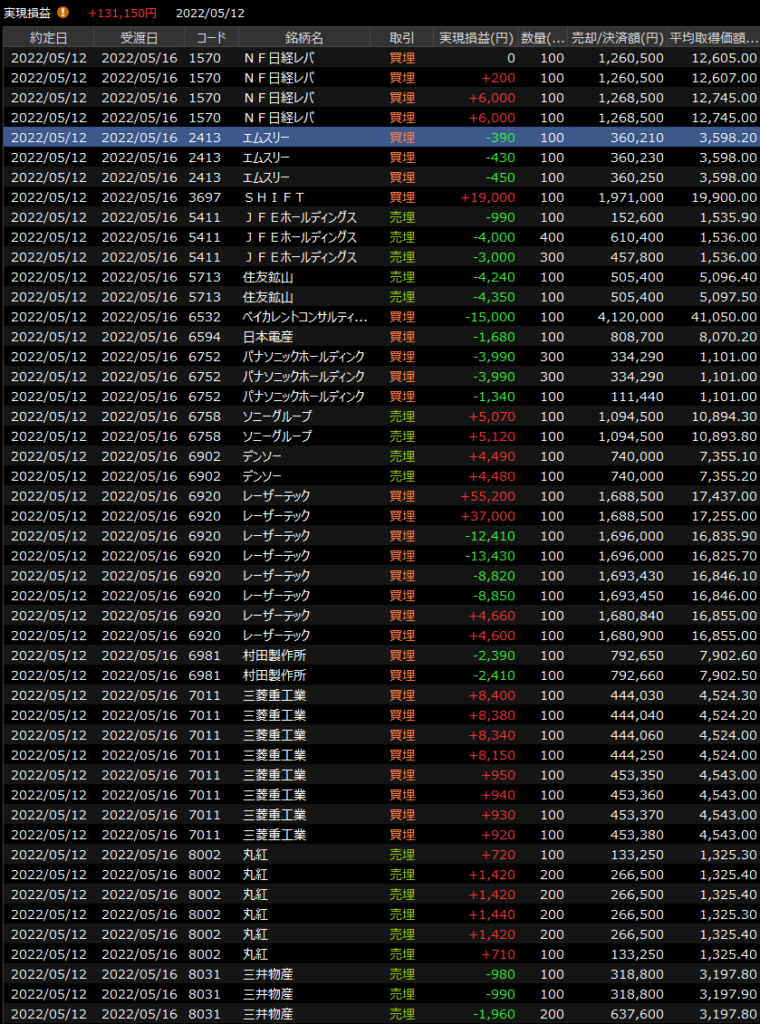Click the JFEホールディングス row with quantity 400

pyautogui.click(x=380, y=237)
